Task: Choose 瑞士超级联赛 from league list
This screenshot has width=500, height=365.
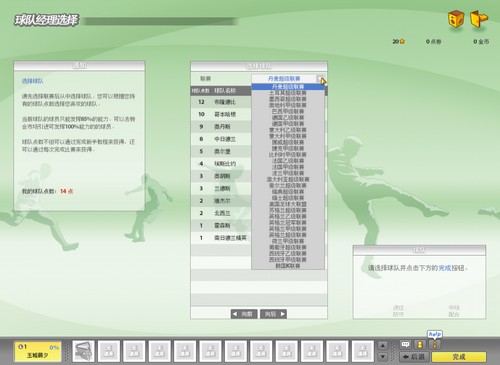Action: pos(288,198)
